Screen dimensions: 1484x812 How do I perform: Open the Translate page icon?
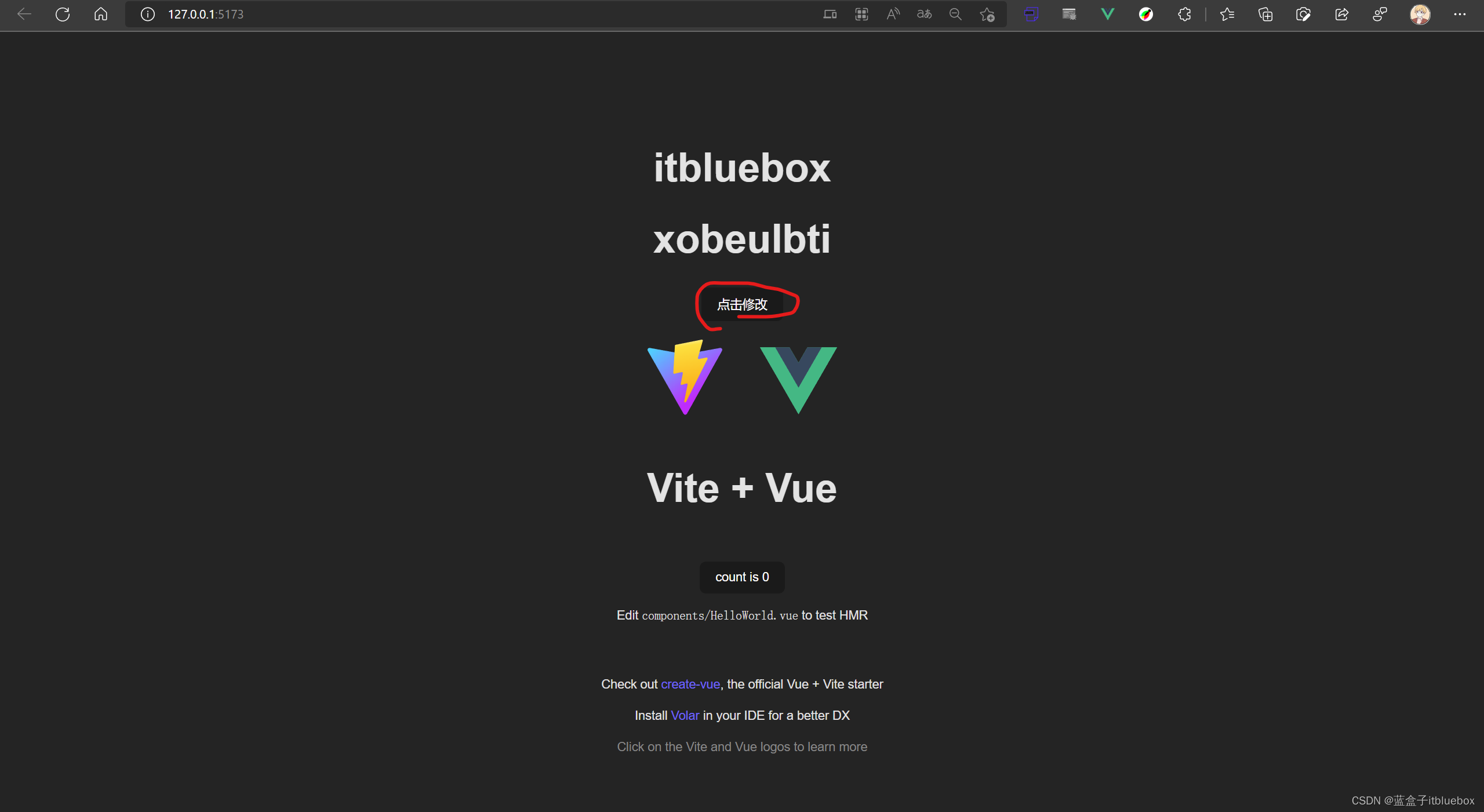(x=924, y=14)
